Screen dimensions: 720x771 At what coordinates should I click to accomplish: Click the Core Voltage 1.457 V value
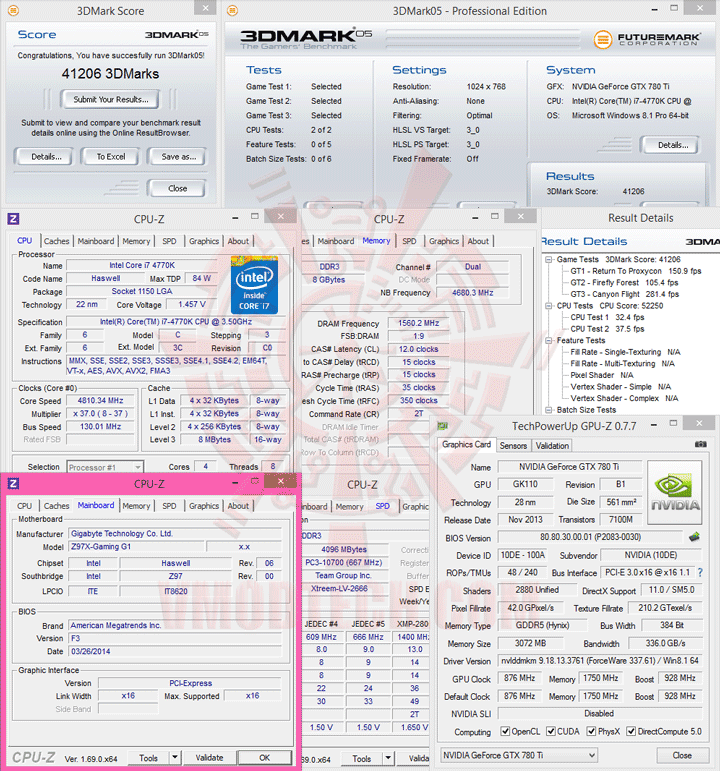pyautogui.click(x=192, y=304)
